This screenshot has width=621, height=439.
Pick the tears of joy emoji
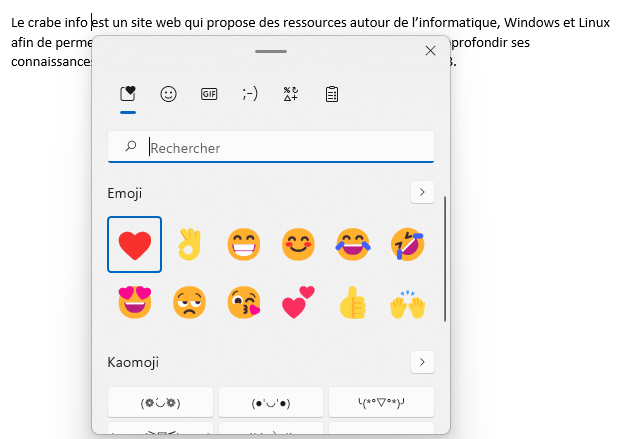(352, 244)
